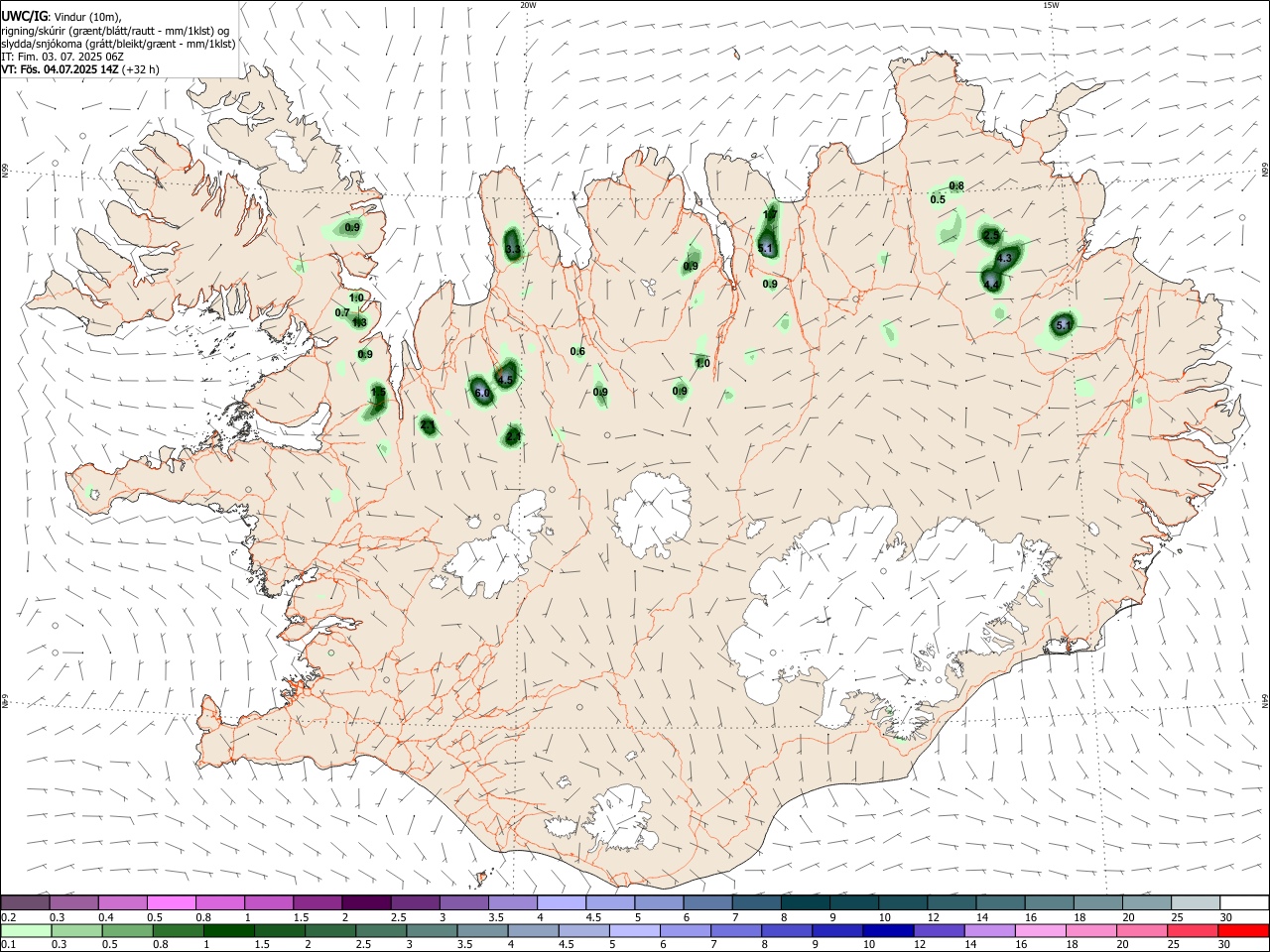The height and width of the screenshot is (952, 1270).
Task: Select the bright magenta 0.5–0.8 snow swatch
Action: pos(171,902)
